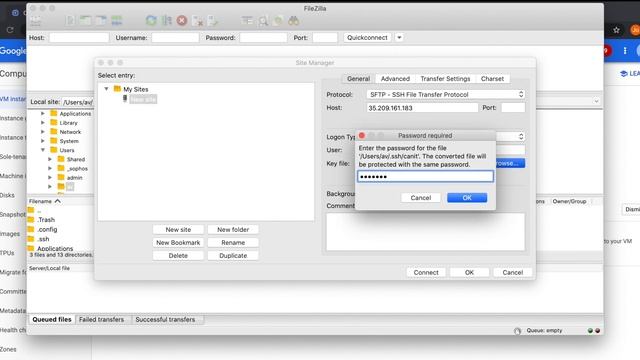Toggle the message log display icon
Viewport: 640px width, 360px height.
pos(70,20)
